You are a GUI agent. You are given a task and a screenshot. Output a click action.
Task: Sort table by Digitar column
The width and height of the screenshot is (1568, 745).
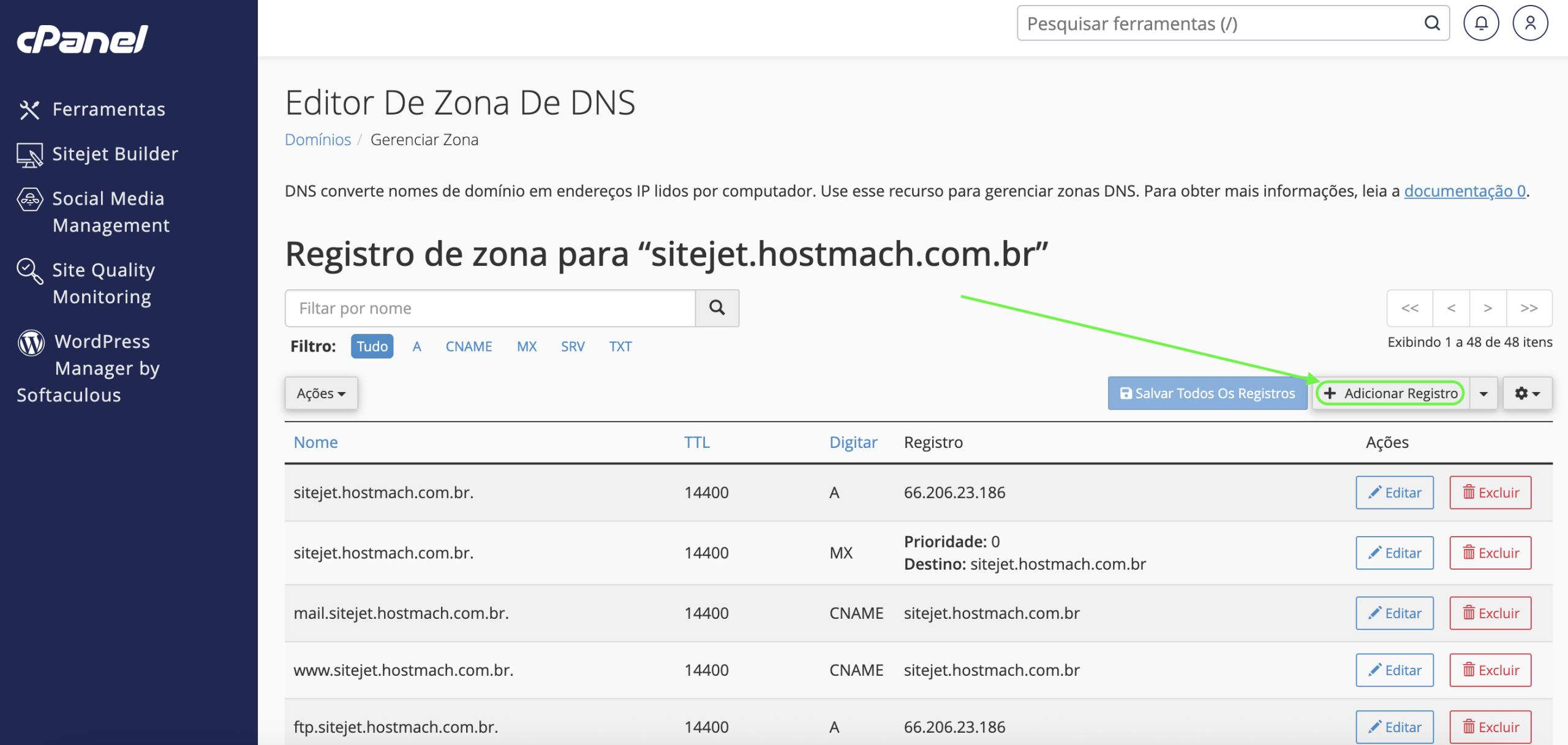[853, 442]
